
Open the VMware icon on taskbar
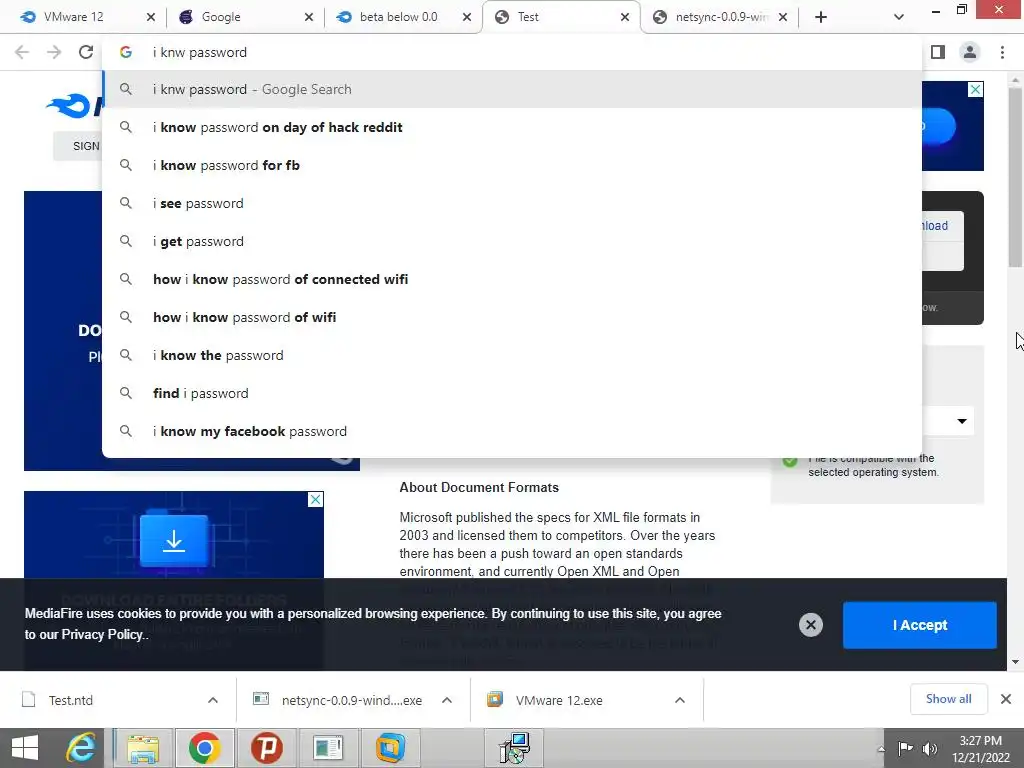[x=390, y=748]
